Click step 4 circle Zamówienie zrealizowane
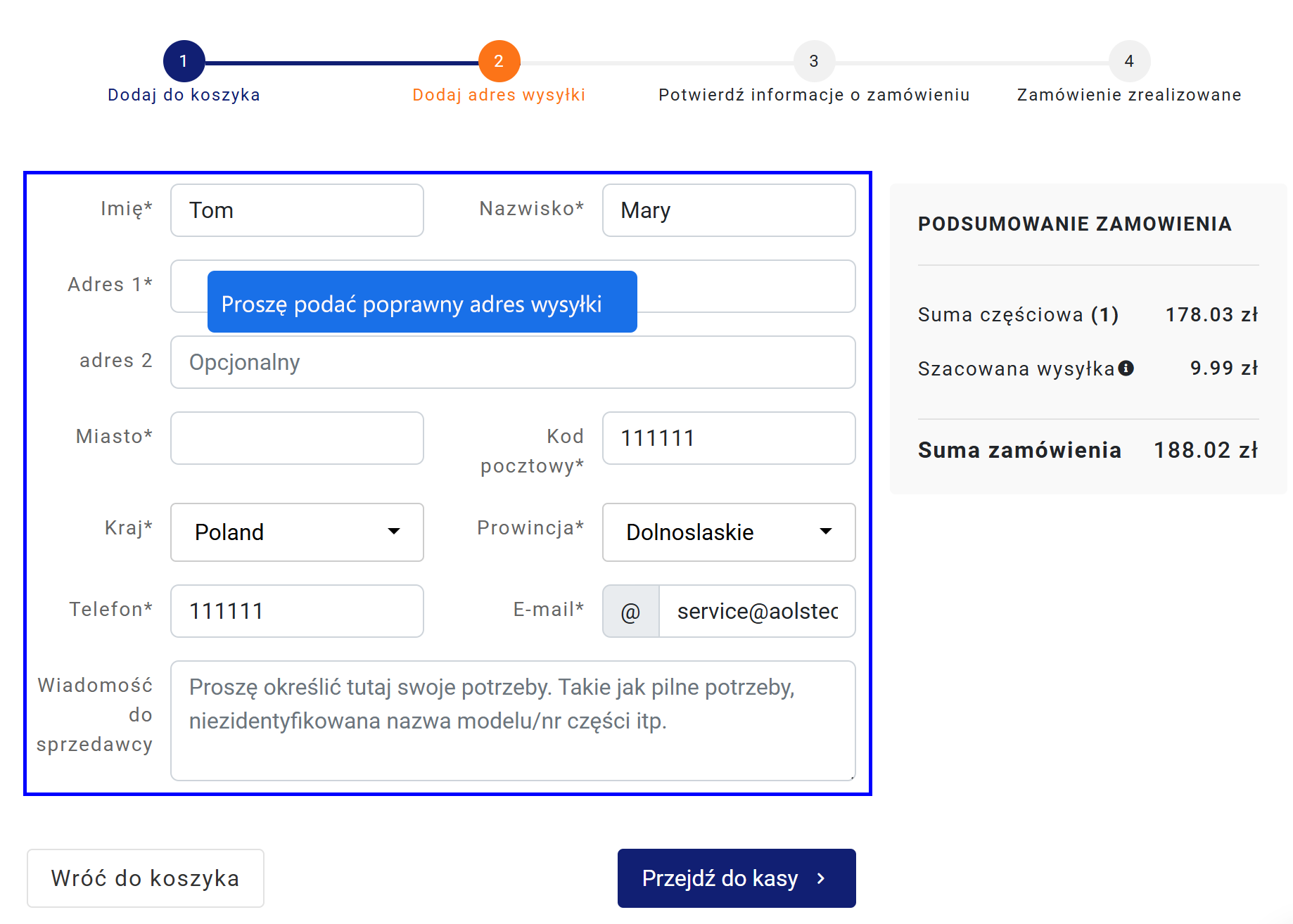 click(x=1129, y=61)
